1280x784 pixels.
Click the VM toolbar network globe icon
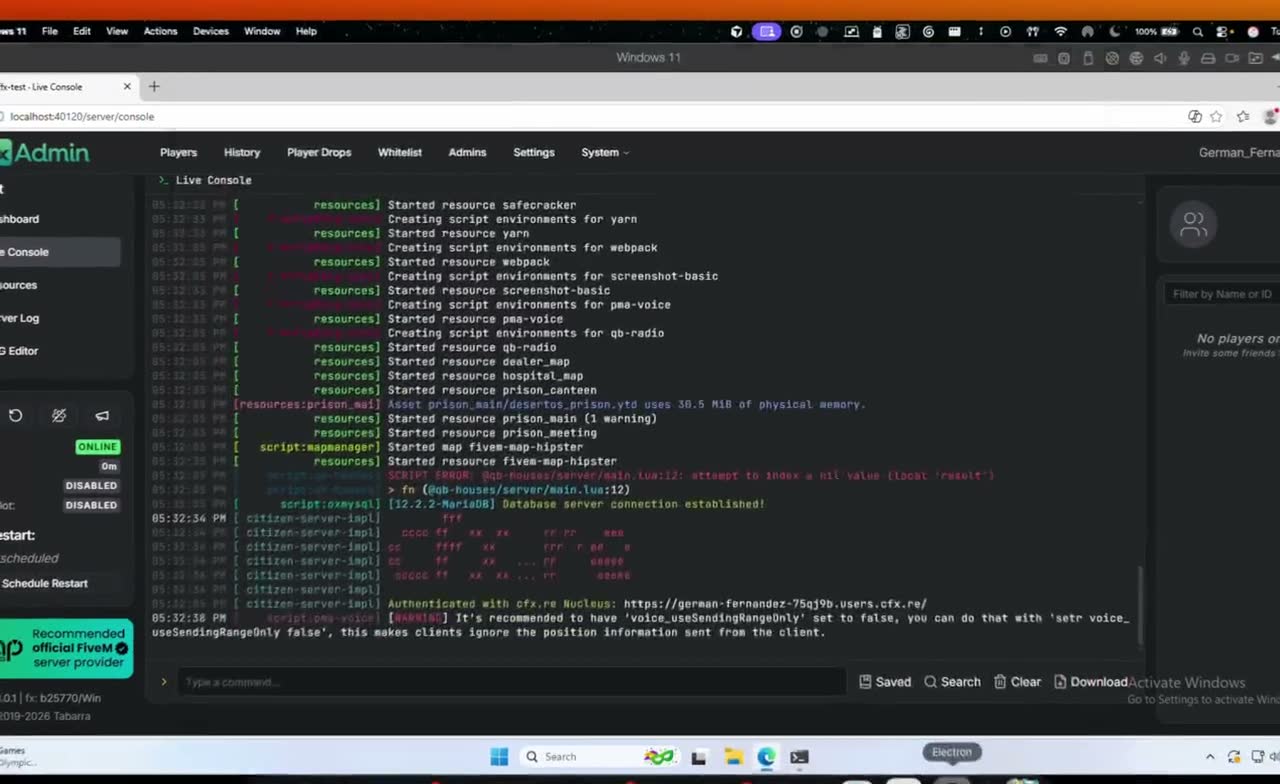click(1136, 59)
